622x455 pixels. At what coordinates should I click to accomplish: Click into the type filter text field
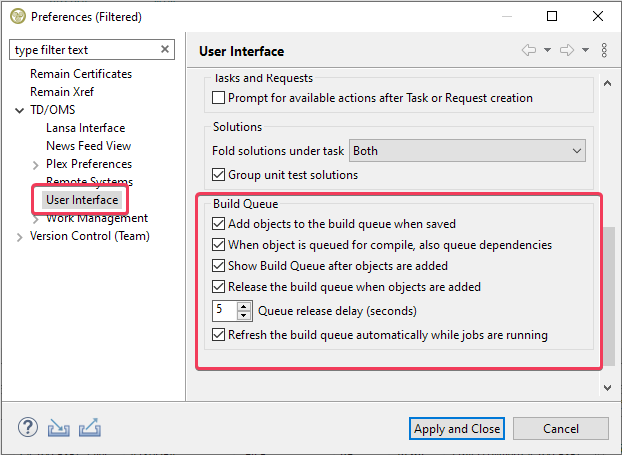pos(85,50)
